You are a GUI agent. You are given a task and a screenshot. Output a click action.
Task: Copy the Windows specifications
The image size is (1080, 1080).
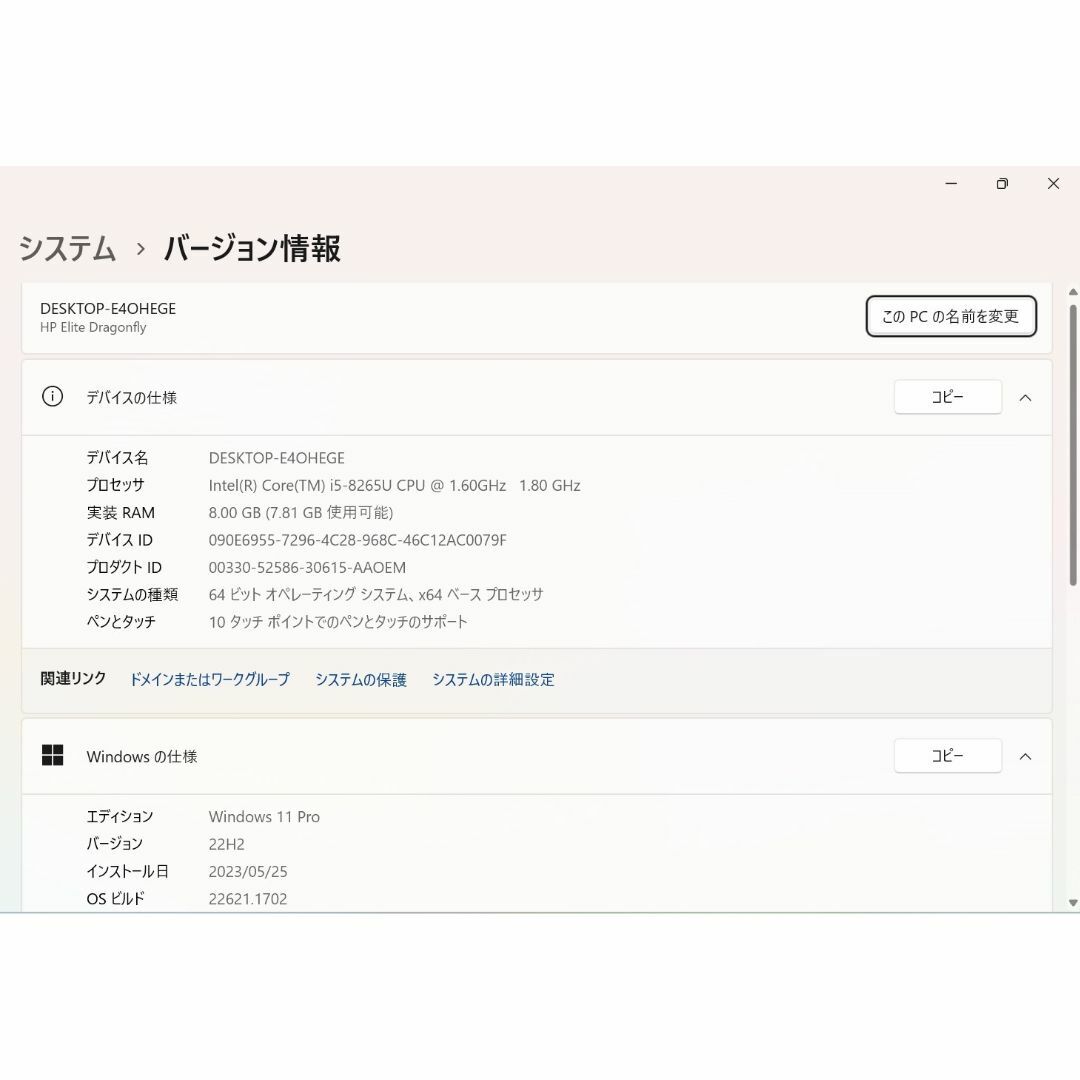click(948, 756)
